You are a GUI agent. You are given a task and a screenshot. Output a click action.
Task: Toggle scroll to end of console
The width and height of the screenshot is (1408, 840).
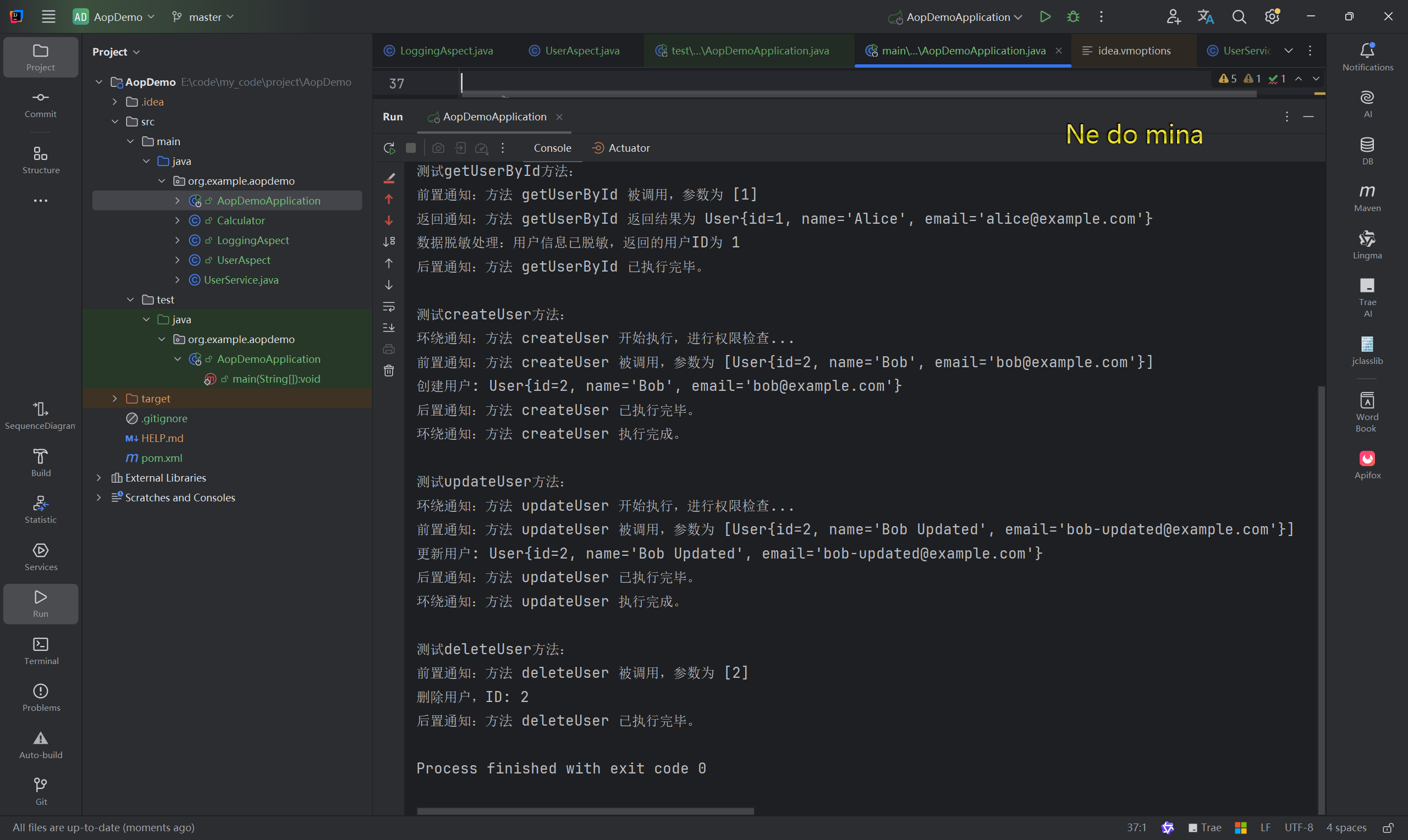(389, 328)
